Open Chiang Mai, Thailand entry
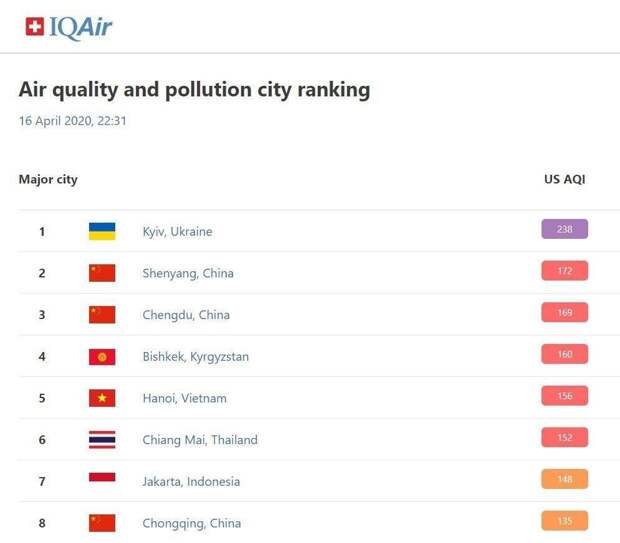This screenshot has width=620, height=543. [x=200, y=440]
